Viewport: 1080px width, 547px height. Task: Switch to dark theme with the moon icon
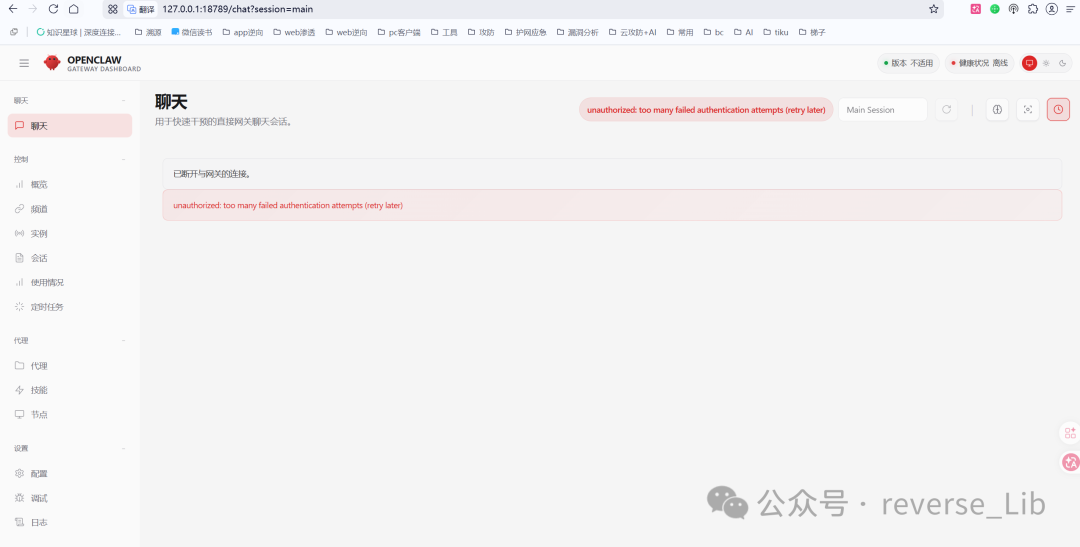click(x=1063, y=63)
